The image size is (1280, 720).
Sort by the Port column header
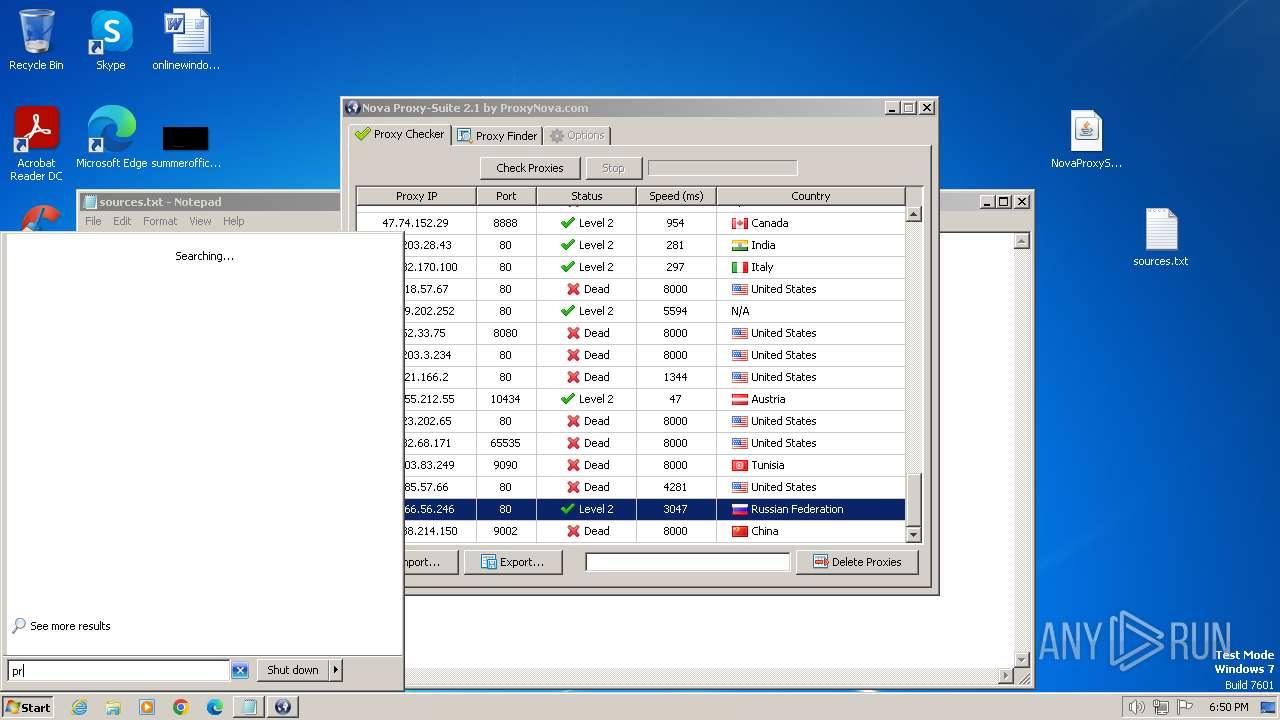(x=506, y=196)
